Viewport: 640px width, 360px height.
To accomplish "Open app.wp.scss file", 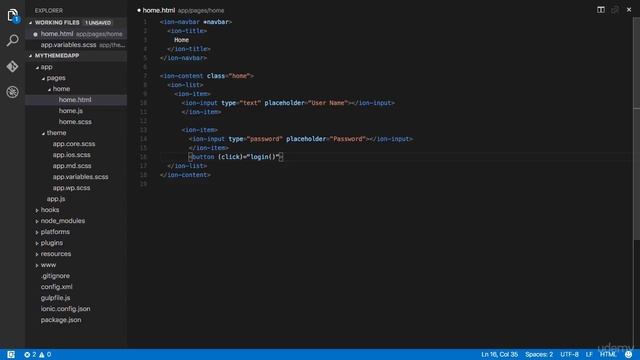I will 71,188.
